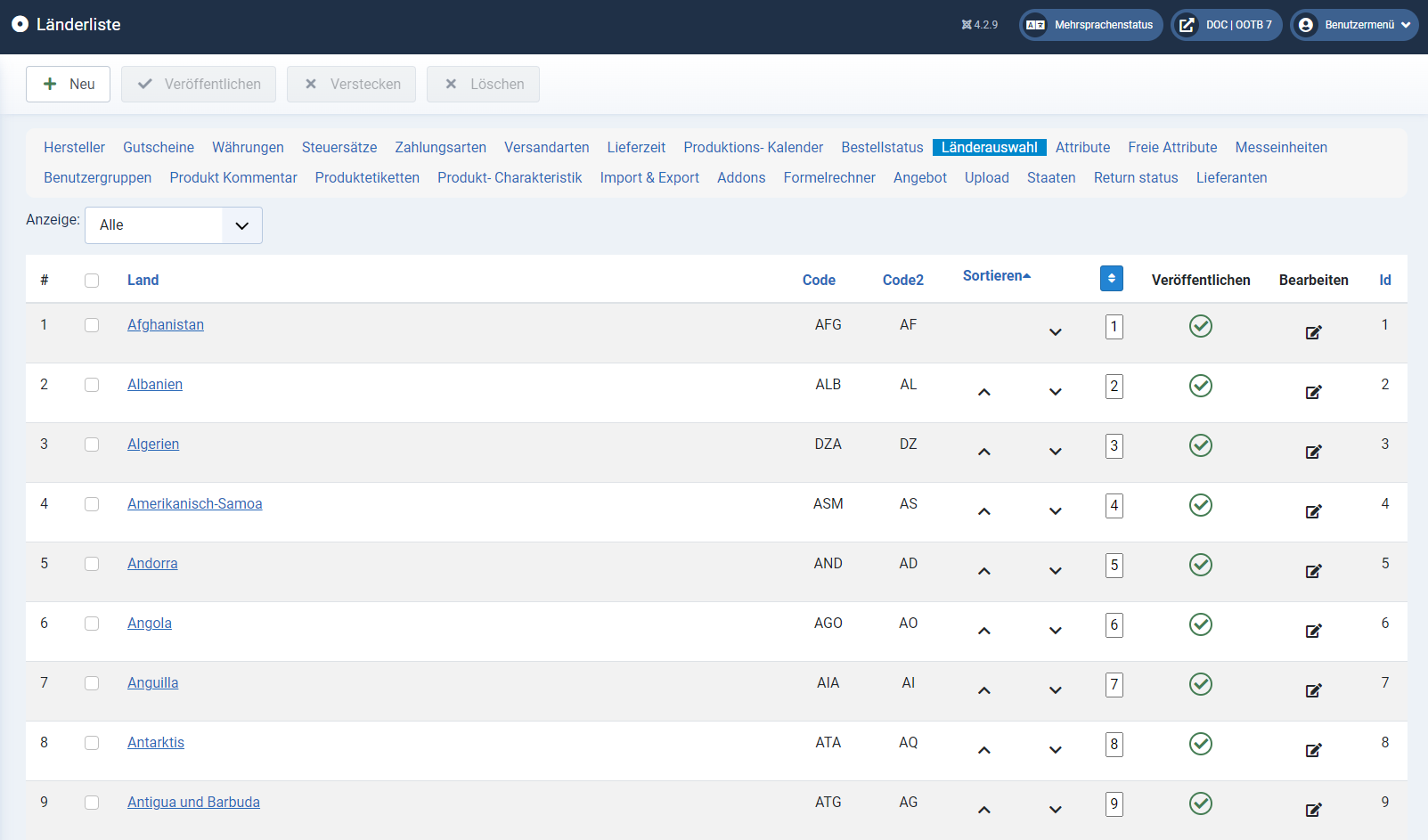The width and height of the screenshot is (1428, 840).
Task: Open the Lieferanten tab
Action: point(1231,178)
